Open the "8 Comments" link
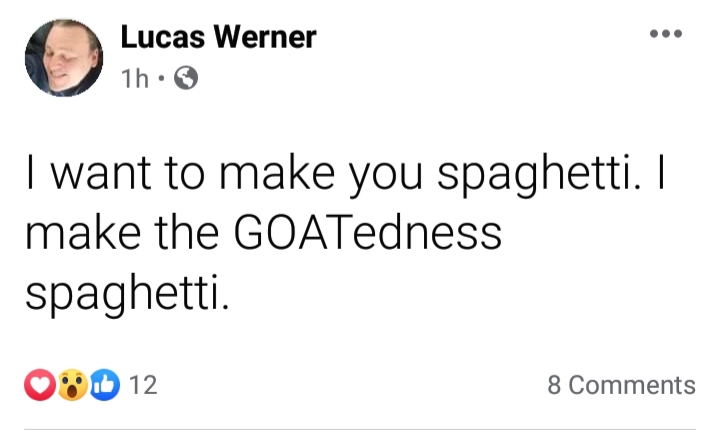 point(621,385)
